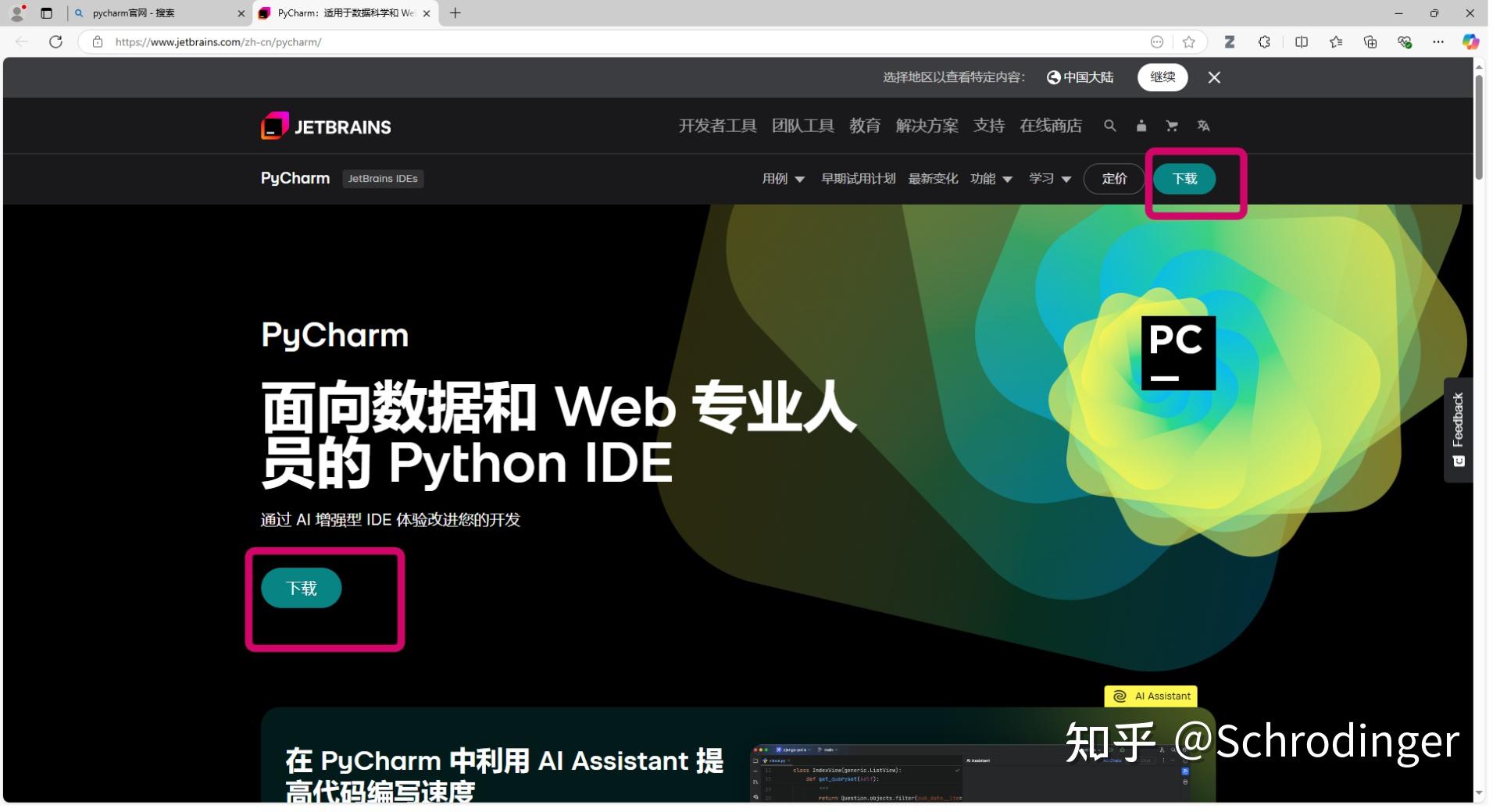Viewport: 1500px width, 812px height.
Task: Open the site search magnifier icon
Action: coord(1110,126)
